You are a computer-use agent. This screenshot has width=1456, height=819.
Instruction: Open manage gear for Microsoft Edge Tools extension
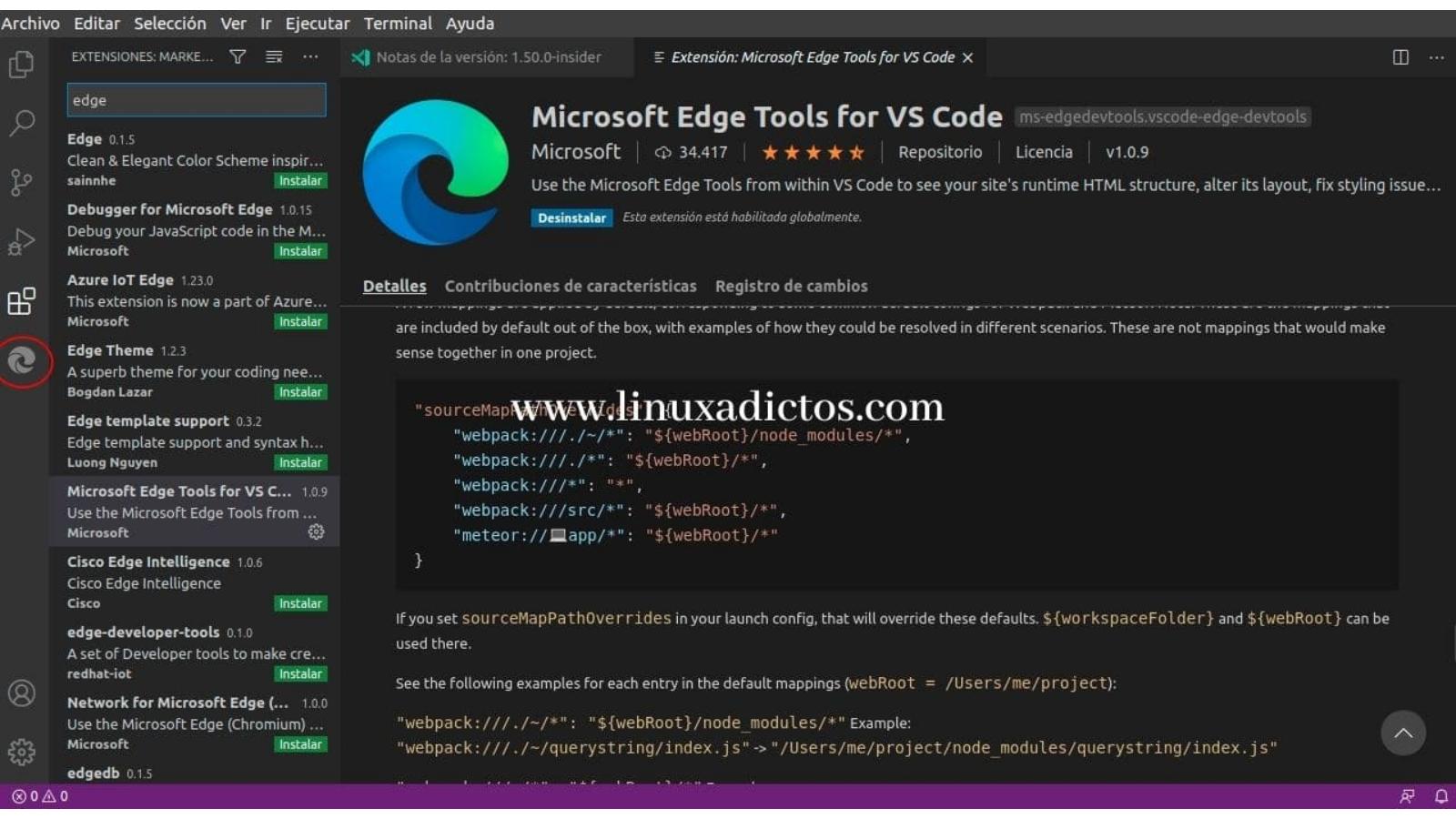click(x=316, y=531)
